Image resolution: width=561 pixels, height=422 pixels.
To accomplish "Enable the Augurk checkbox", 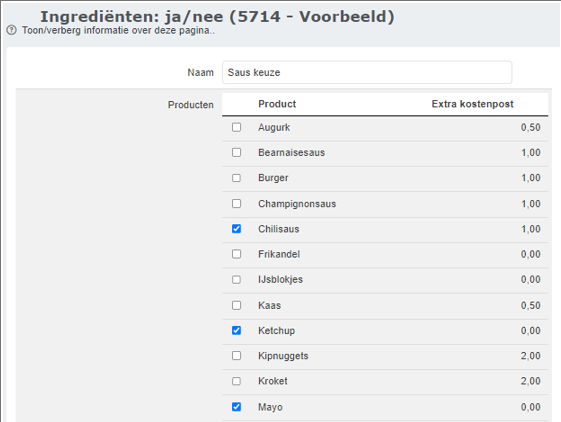I will click(x=236, y=127).
